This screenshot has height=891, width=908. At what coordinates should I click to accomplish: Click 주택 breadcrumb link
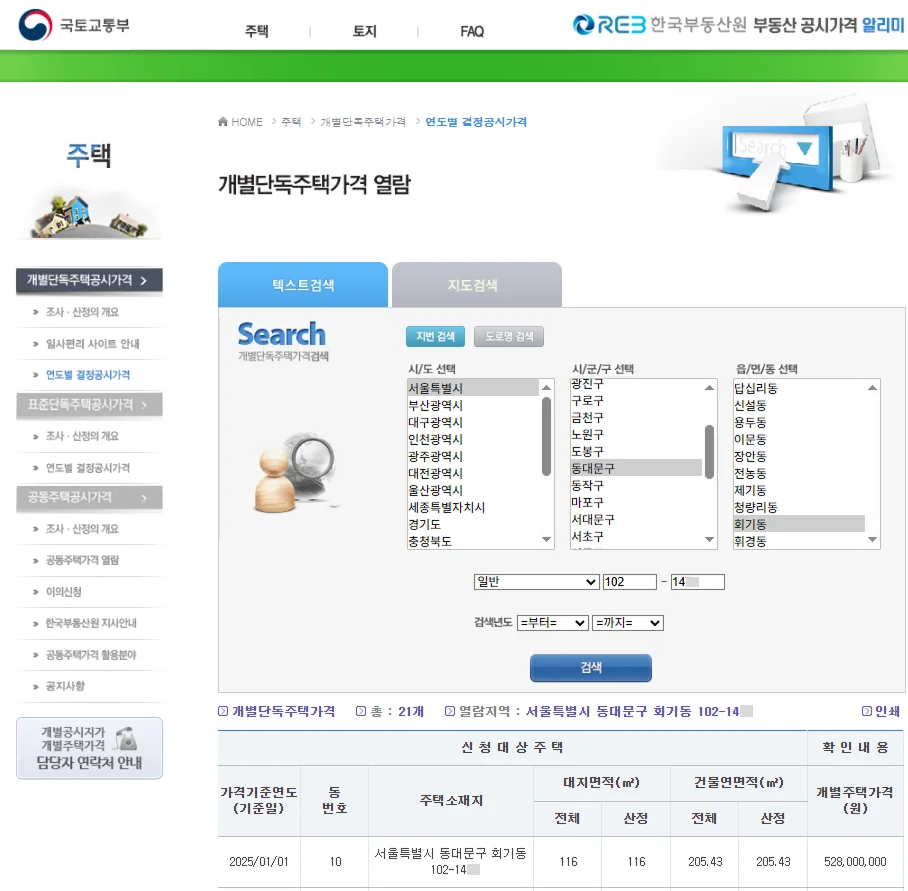(291, 122)
